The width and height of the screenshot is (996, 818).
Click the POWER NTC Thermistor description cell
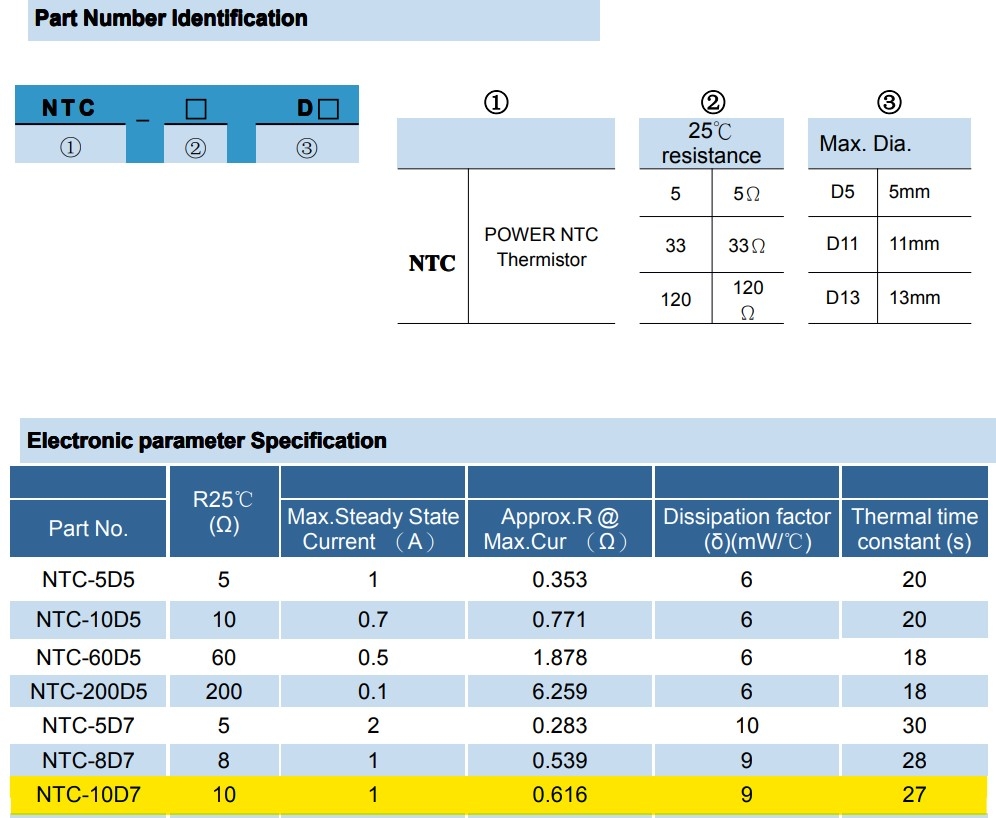pyautogui.click(x=541, y=247)
